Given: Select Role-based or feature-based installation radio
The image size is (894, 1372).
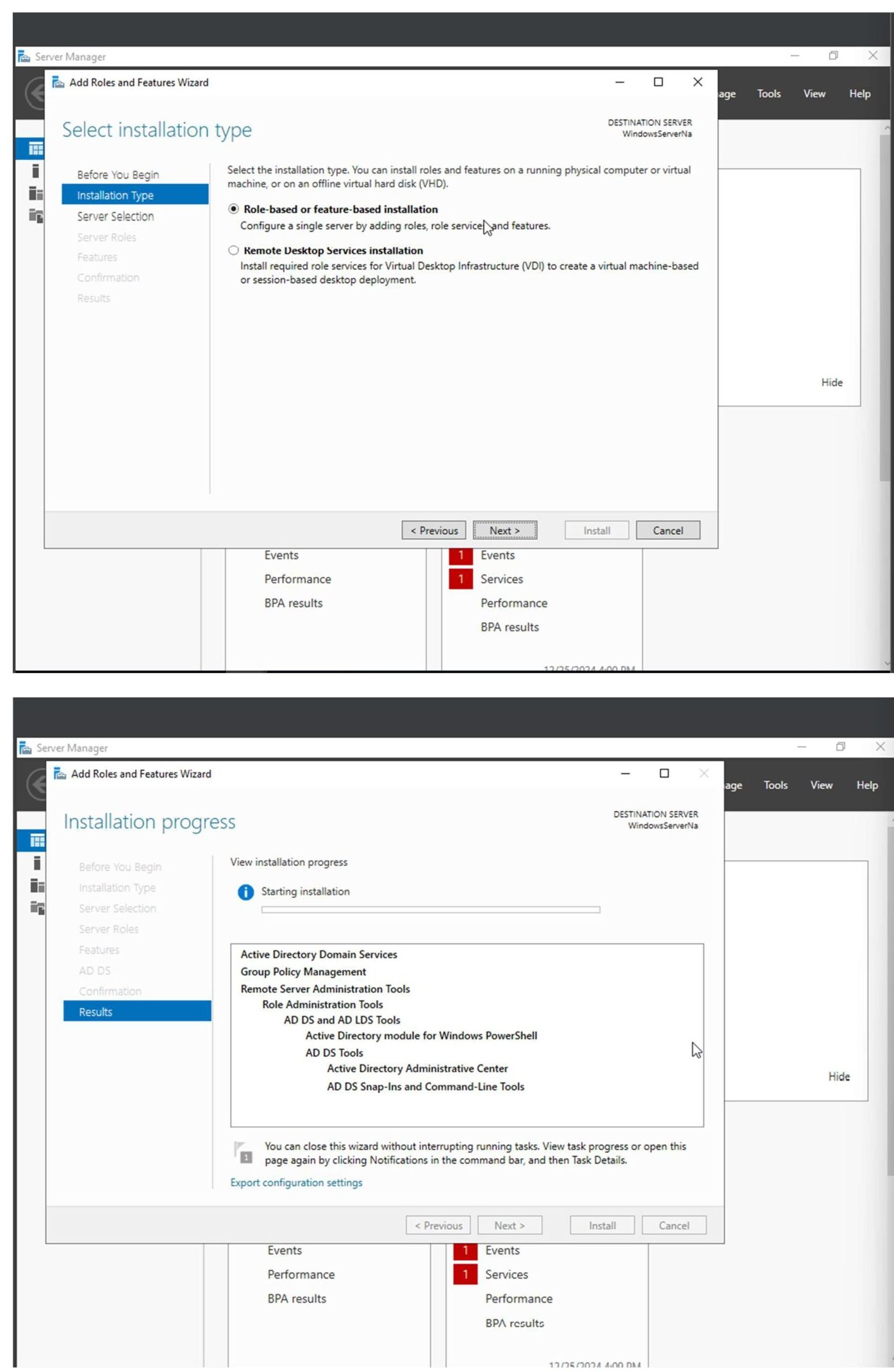Looking at the screenshot, I should (x=233, y=209).
